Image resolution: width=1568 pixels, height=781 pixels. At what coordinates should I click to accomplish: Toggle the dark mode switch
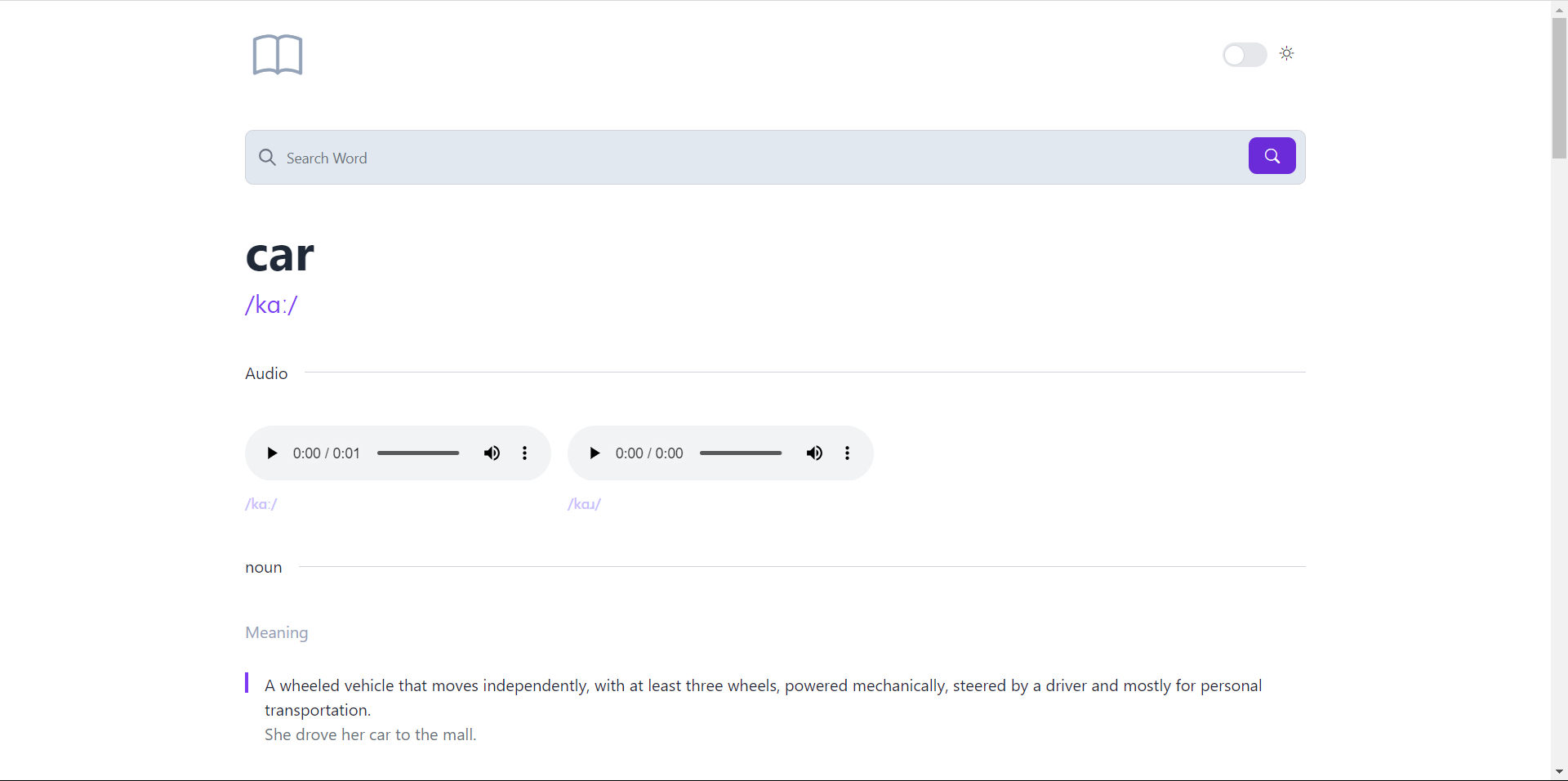(1244, 55)
